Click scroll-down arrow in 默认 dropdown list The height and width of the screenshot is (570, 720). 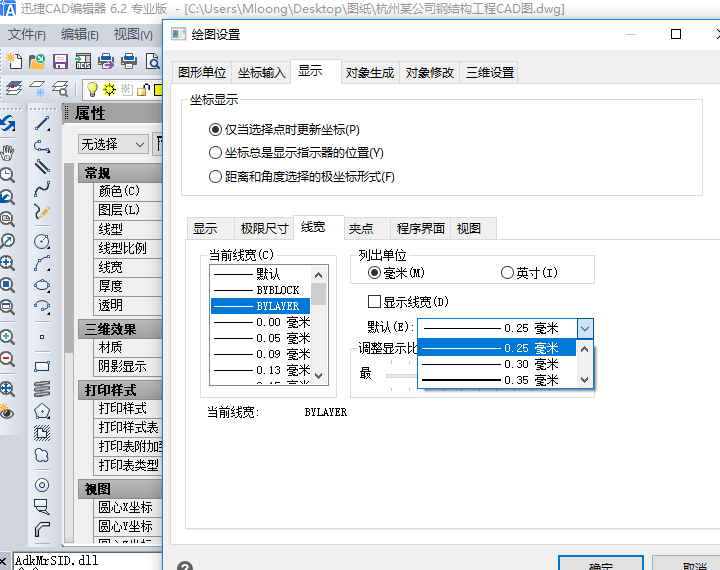tap(584, 380)
